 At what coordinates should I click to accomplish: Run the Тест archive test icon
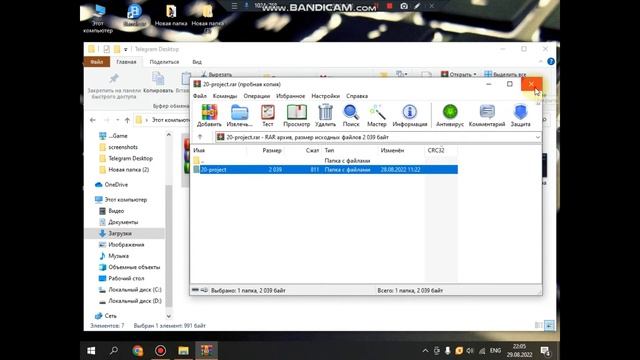[268, 115]
